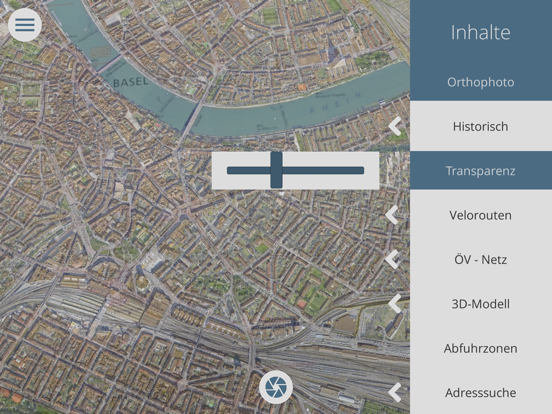Show the ÖV - Netz layer
552x414 pixels.
(x=481, y=259)
